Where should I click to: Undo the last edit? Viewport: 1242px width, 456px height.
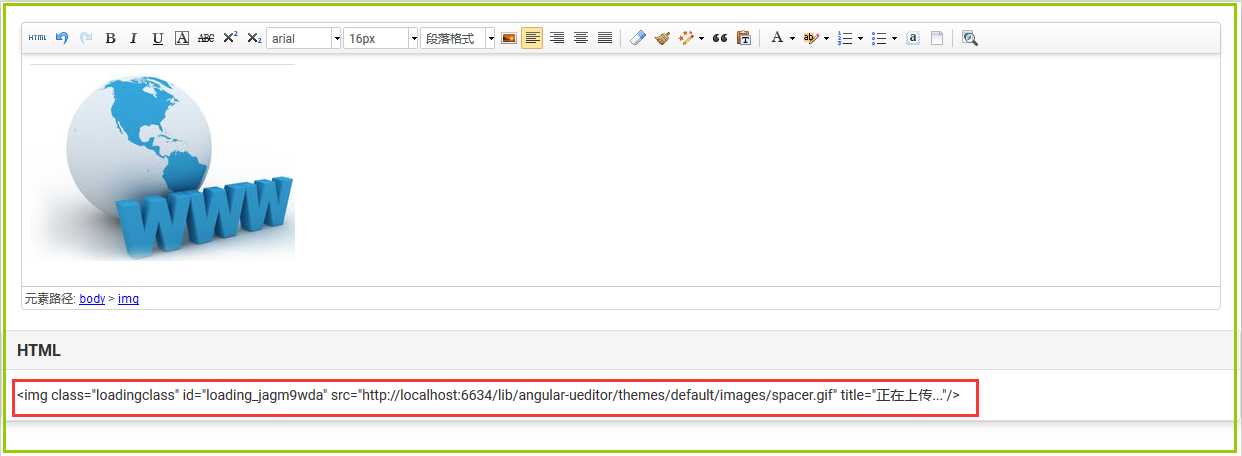pos(62,38)
